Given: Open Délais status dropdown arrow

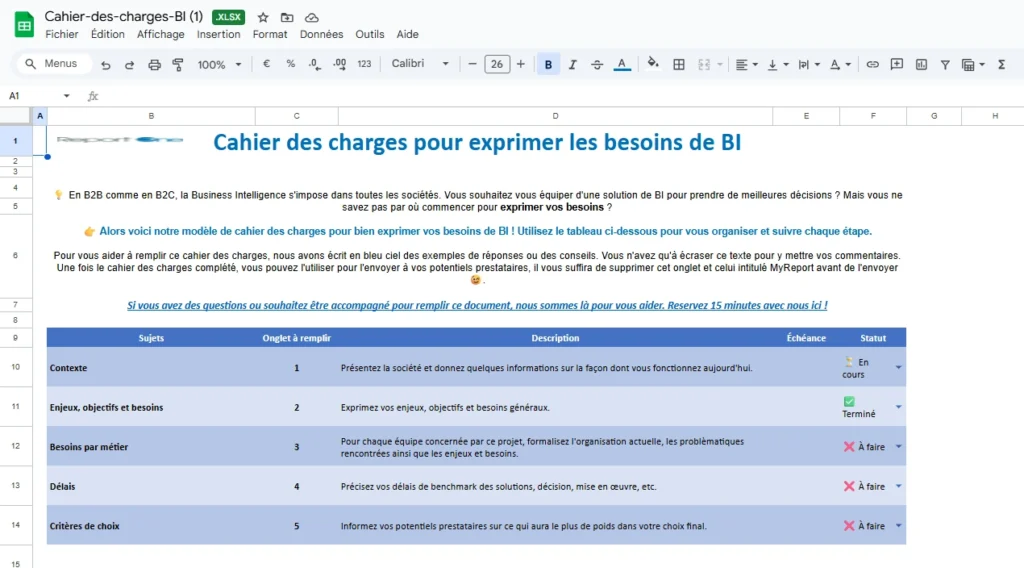Looking at the screenshot, I should [x=899, y=486].
